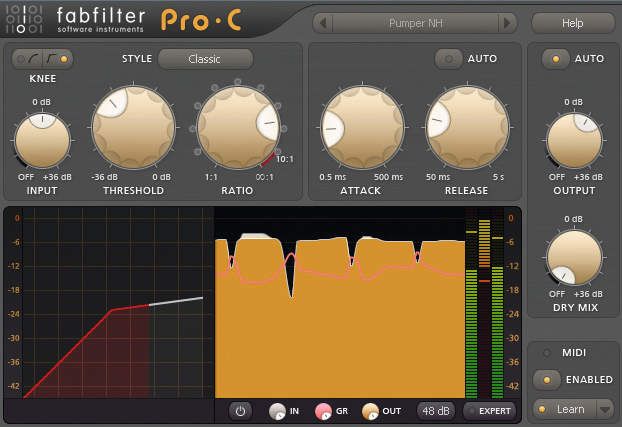Toggle the IN level display button
Viewport: 622px width, 427px height.
point(278,412)
